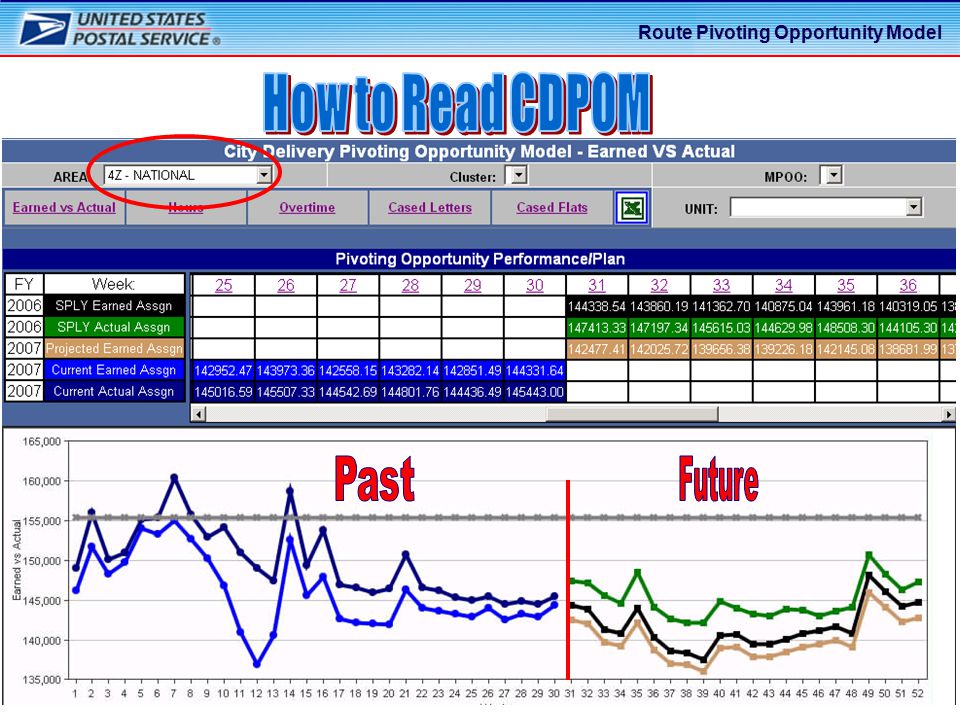Screen dimensions: 960x720
Task: Click the table's scroll left arrow
Action: point(198,414)
